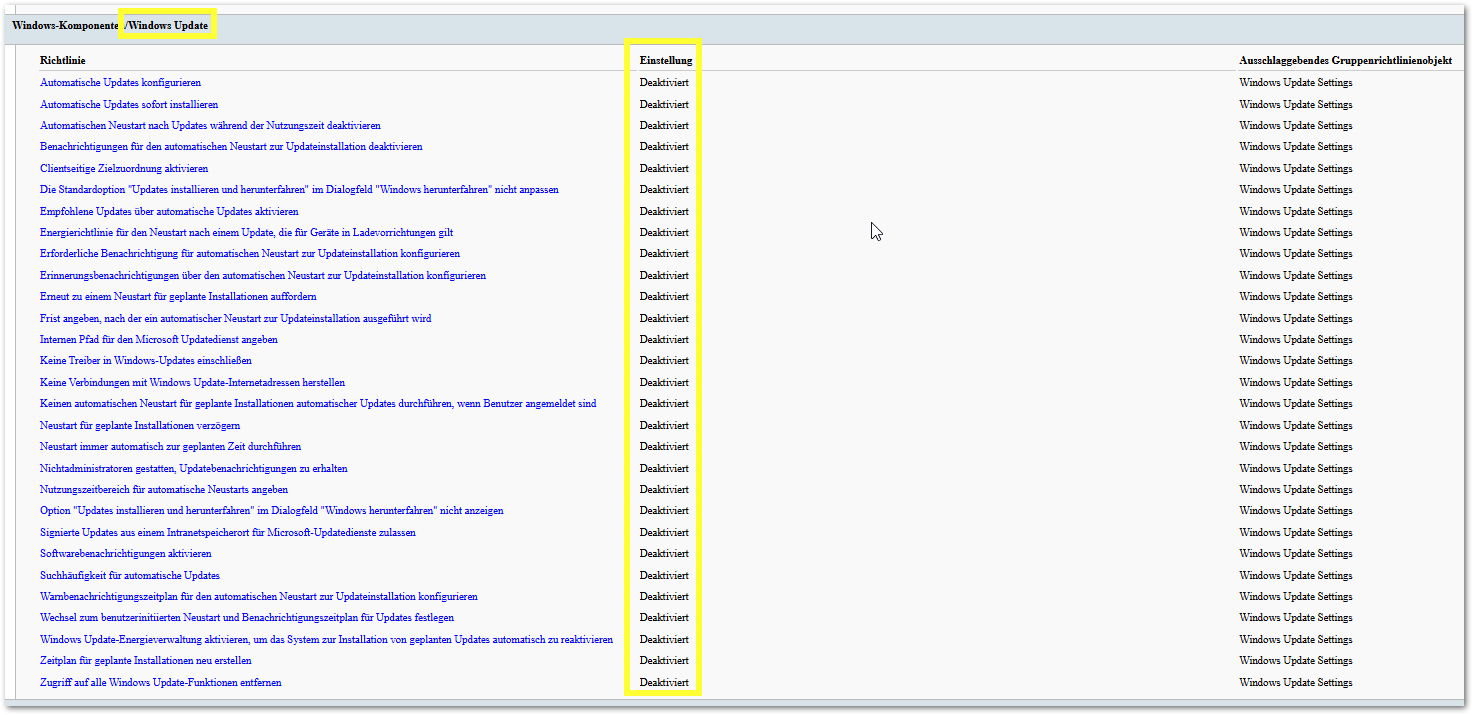Click 'Zugriff auf alle Windows Update-Funktionen entfernen'
This screenshot has width=1473, height=715.
pos(161,683)
